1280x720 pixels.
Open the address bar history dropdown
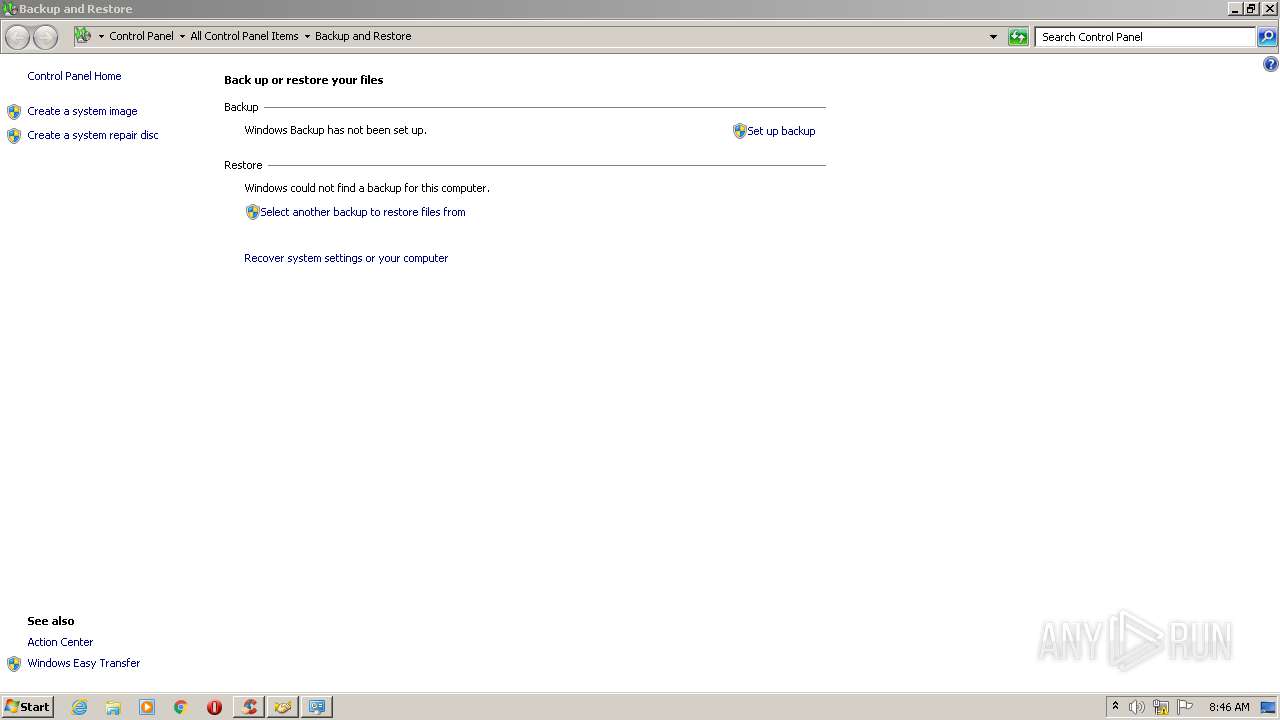pyautogui.click(x=993, y=37)
